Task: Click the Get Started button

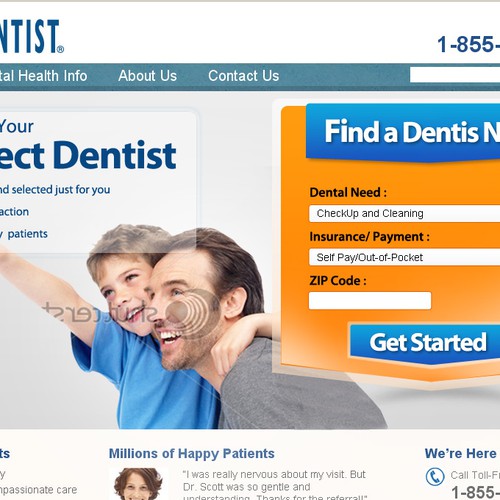Action: click(425, 343)
